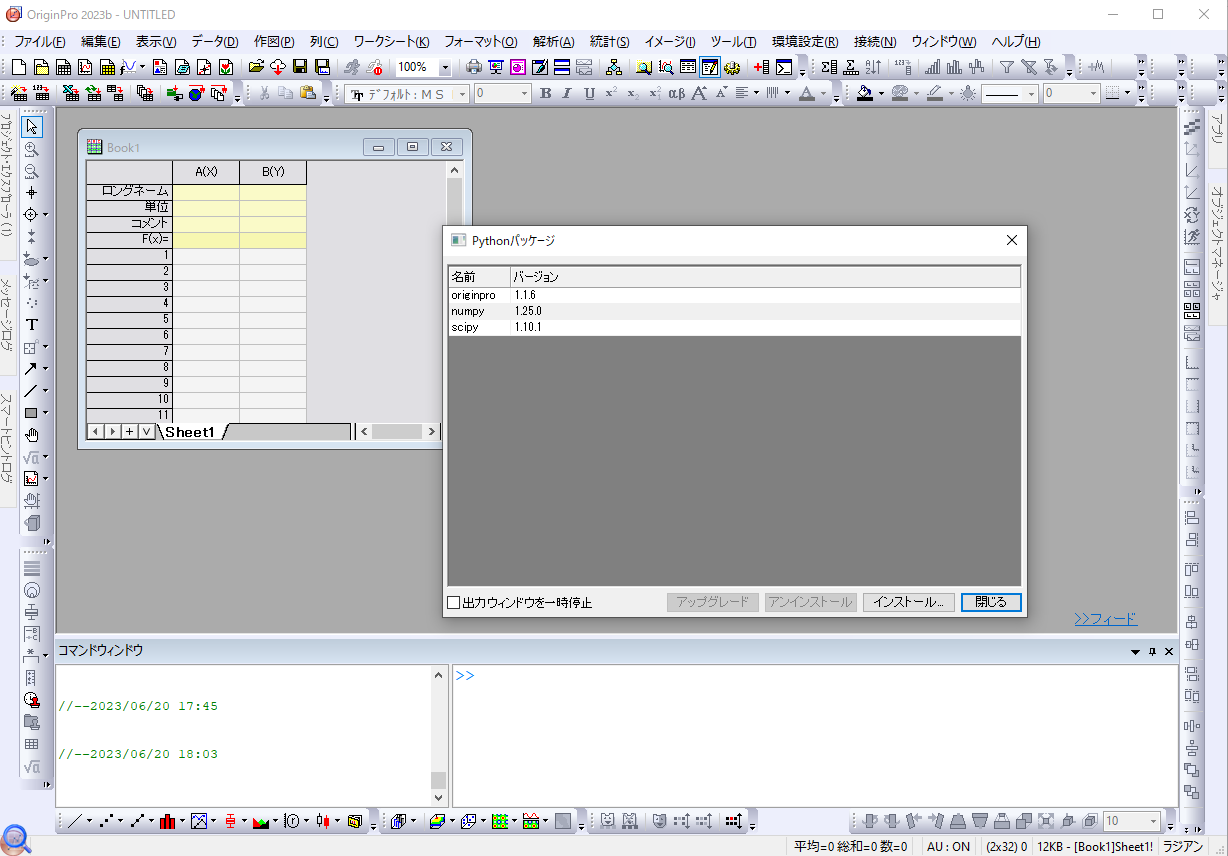Image resolution: width=1228 pixels, height=856 pixels.
Task: Click the increase font size icon
Action: [x=699, y=93]
